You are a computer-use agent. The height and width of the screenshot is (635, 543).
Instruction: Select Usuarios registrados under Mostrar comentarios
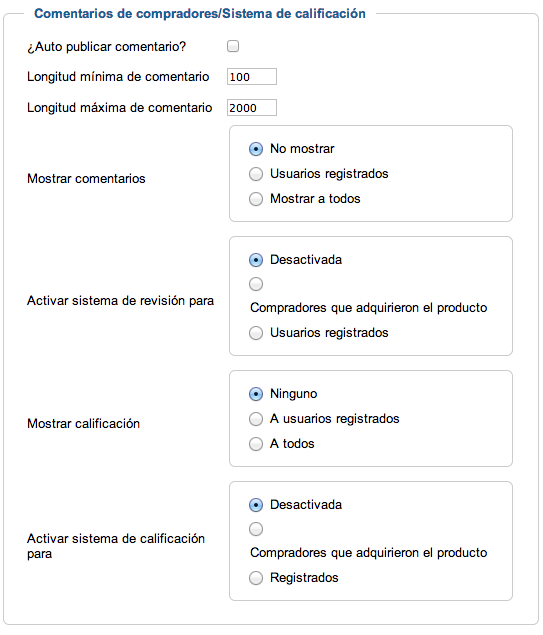(x=256, y=174)
